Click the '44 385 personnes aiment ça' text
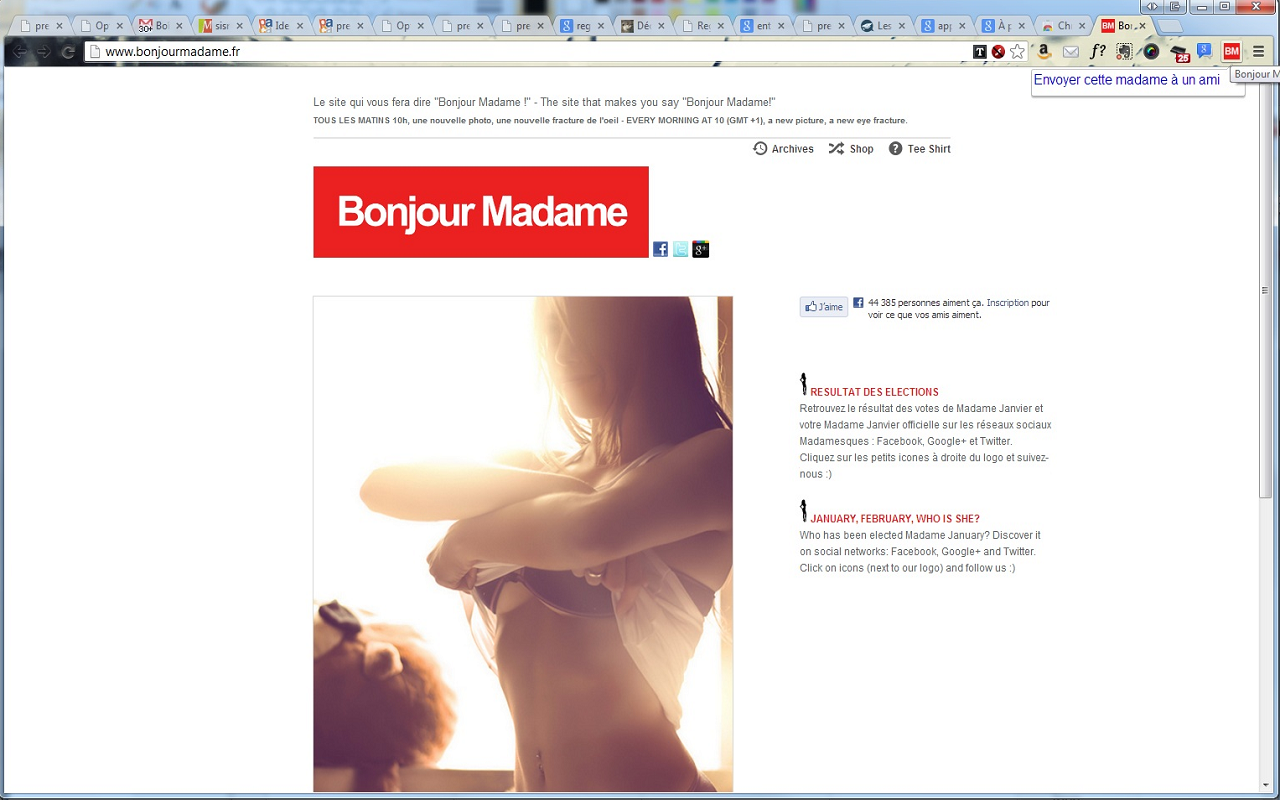This screenshot has height=800, width=1280. [925, 302]
